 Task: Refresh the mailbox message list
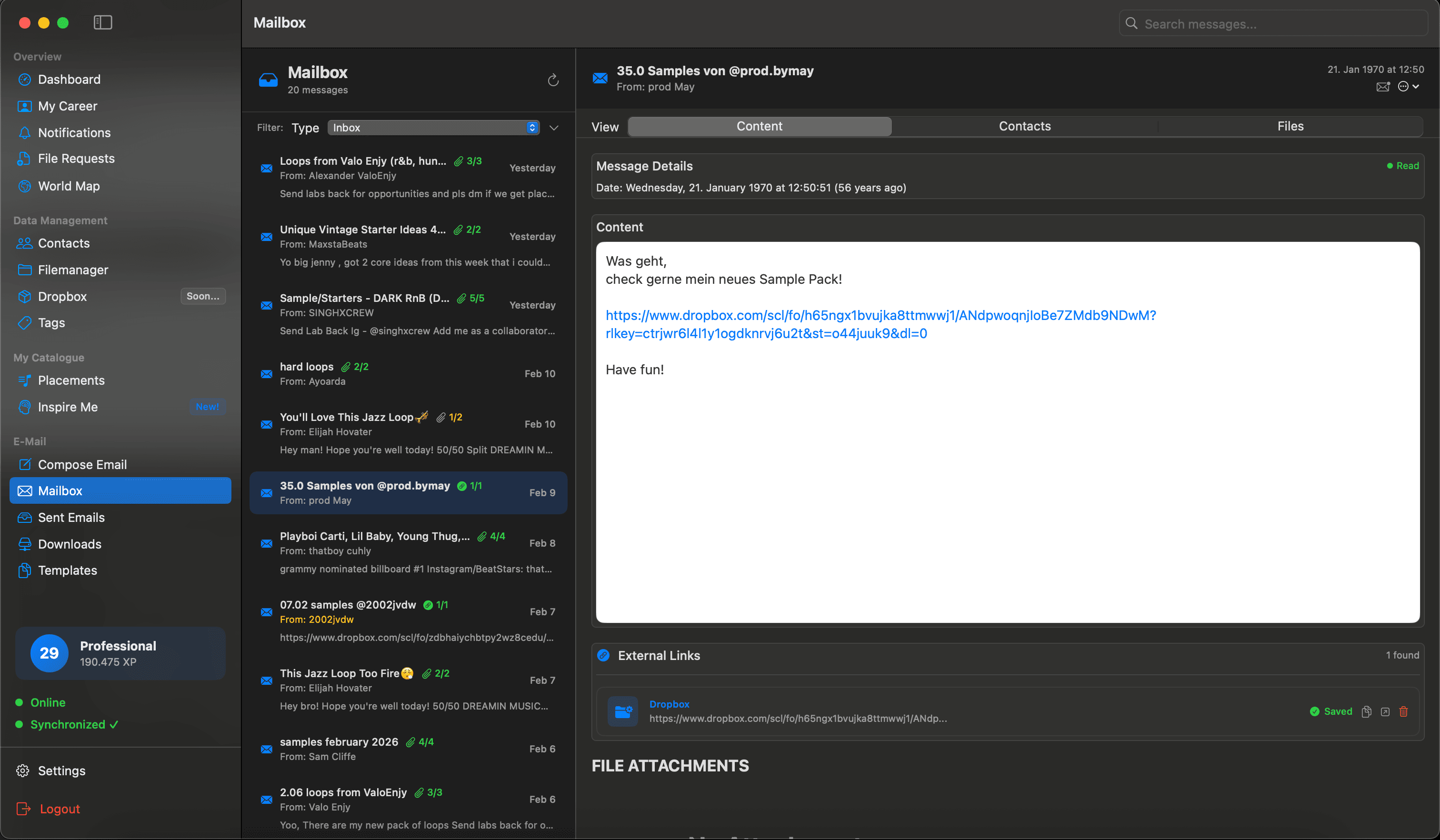click(552, 80)
